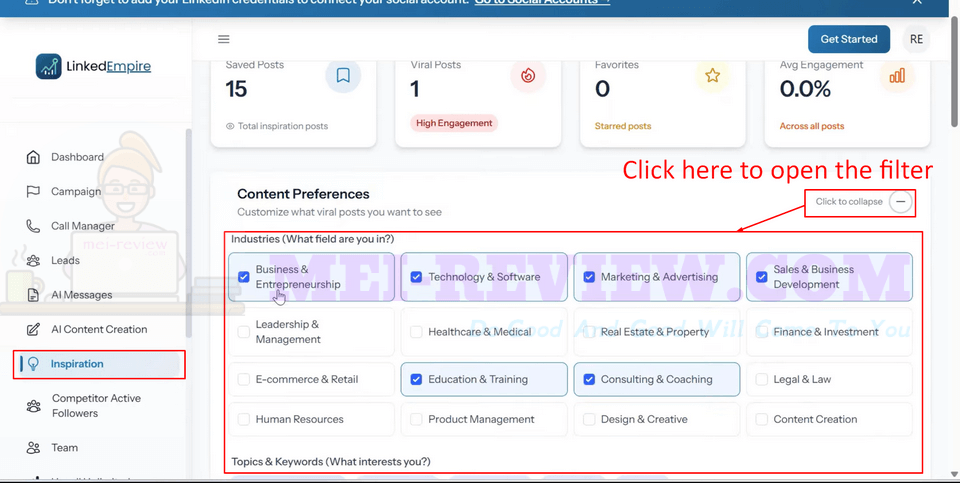
Task: Uncheck Technology & Software
Action: pyautogui.click(x=416, y=277)
